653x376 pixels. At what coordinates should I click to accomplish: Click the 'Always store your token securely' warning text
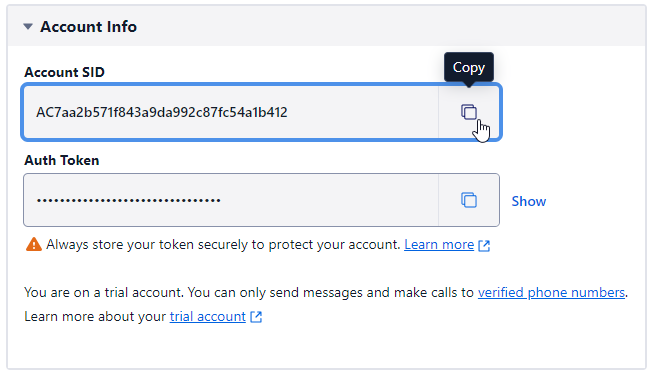(x=223, y=244)
